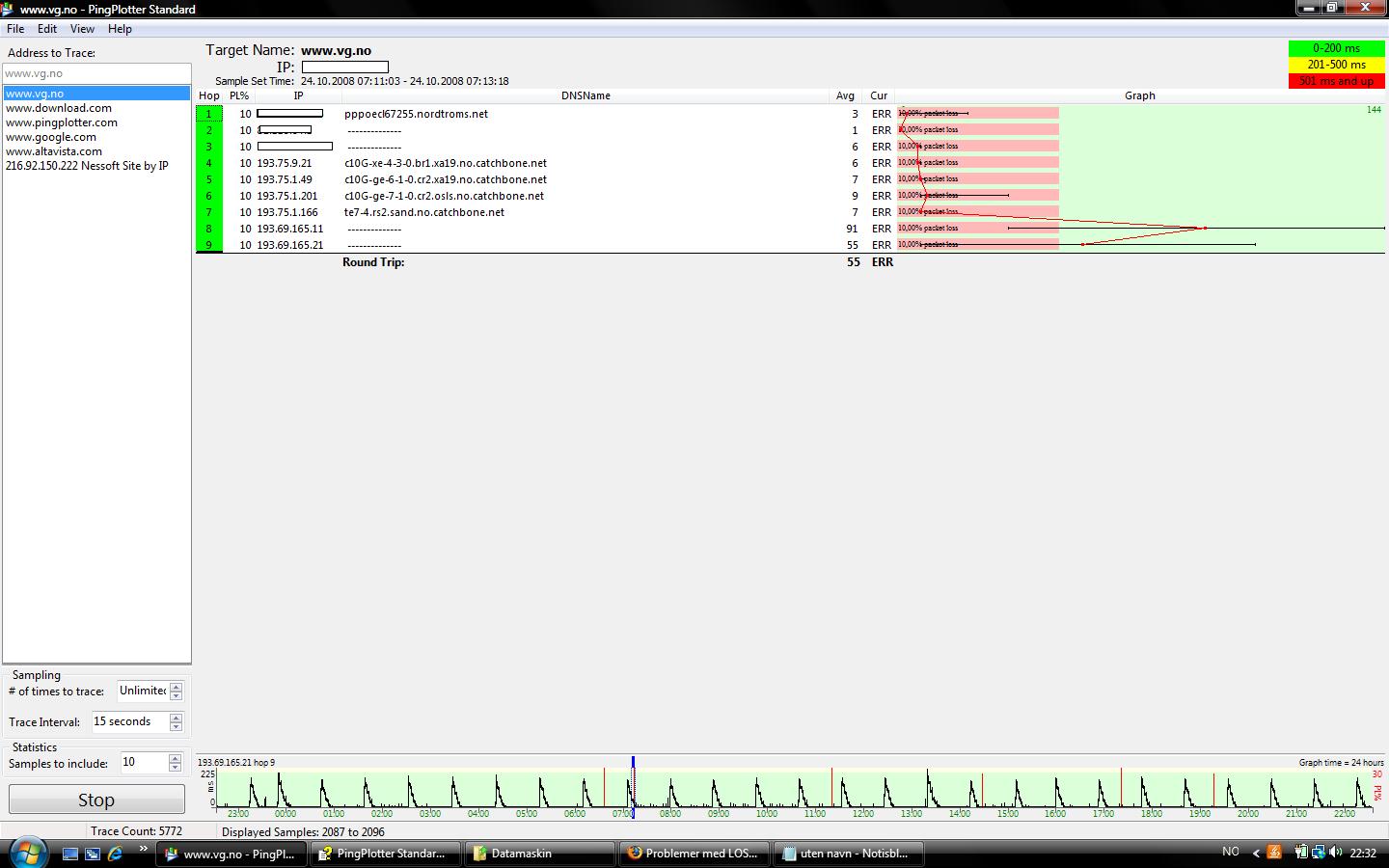Click times-to-trace down spinner arrow
1389x868 pixels.
176,695
